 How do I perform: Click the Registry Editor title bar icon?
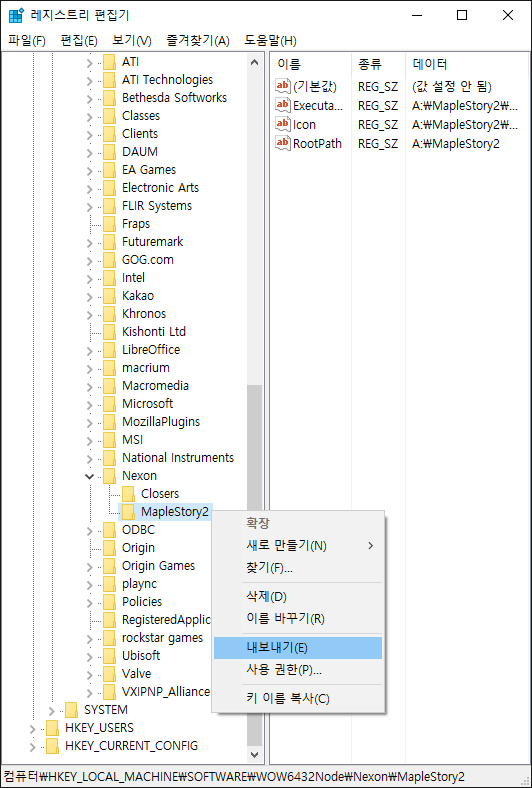pos(17,15)
